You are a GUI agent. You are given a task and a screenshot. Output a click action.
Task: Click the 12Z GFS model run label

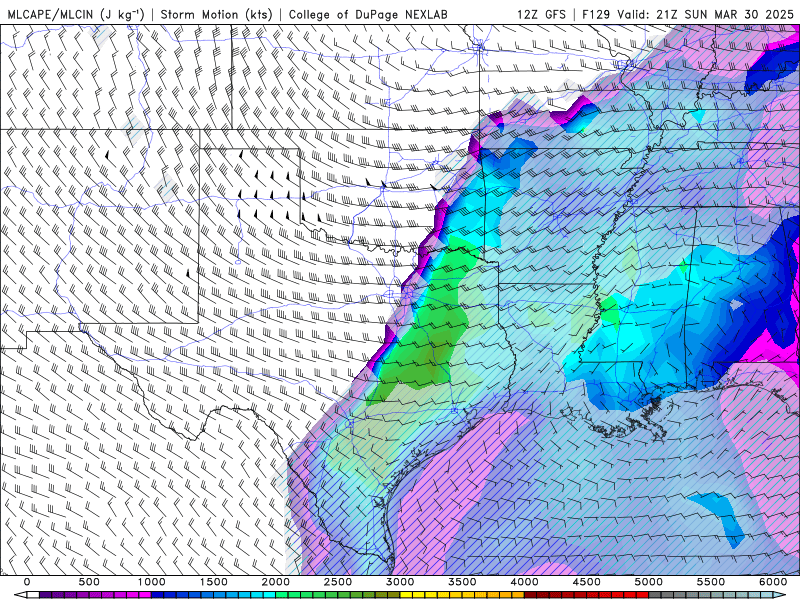(541, 14)
